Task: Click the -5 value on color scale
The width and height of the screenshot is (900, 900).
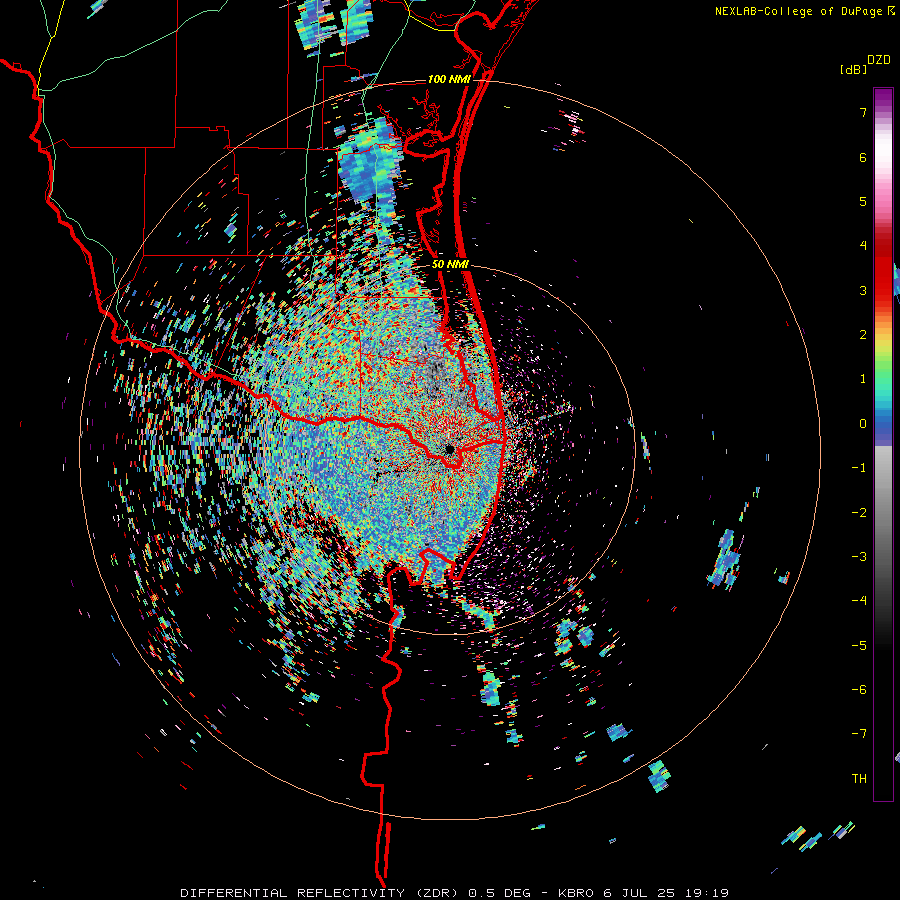Action: pos(859,645)
